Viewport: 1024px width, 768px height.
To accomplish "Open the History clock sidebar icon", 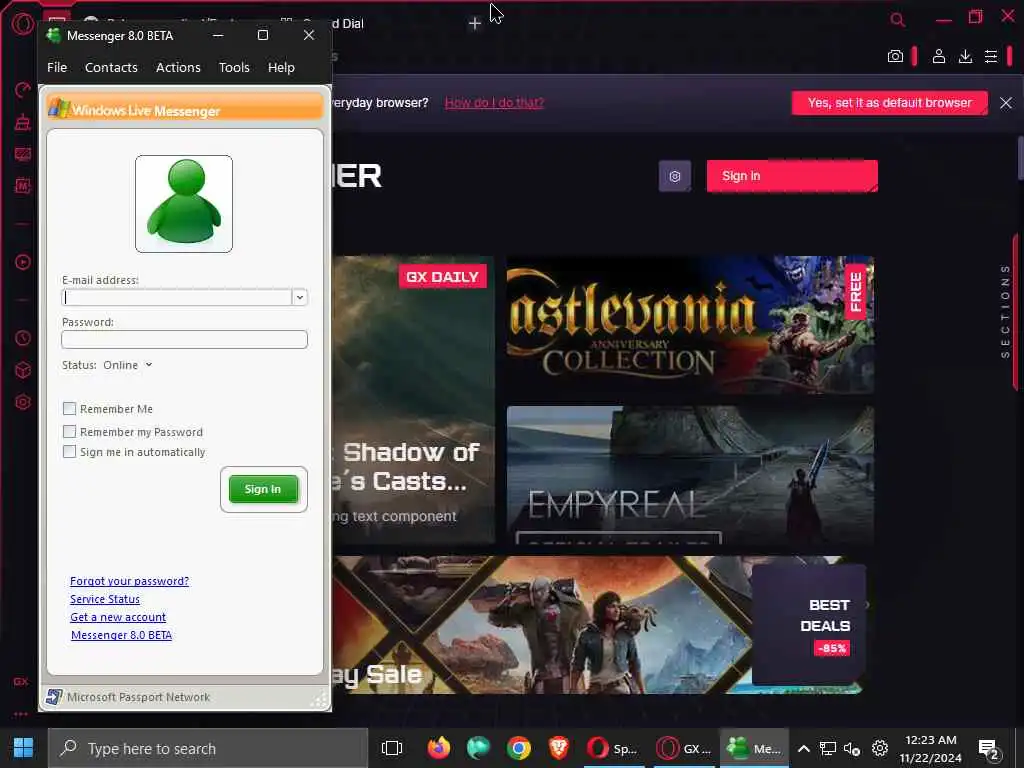I will (23, 338).
